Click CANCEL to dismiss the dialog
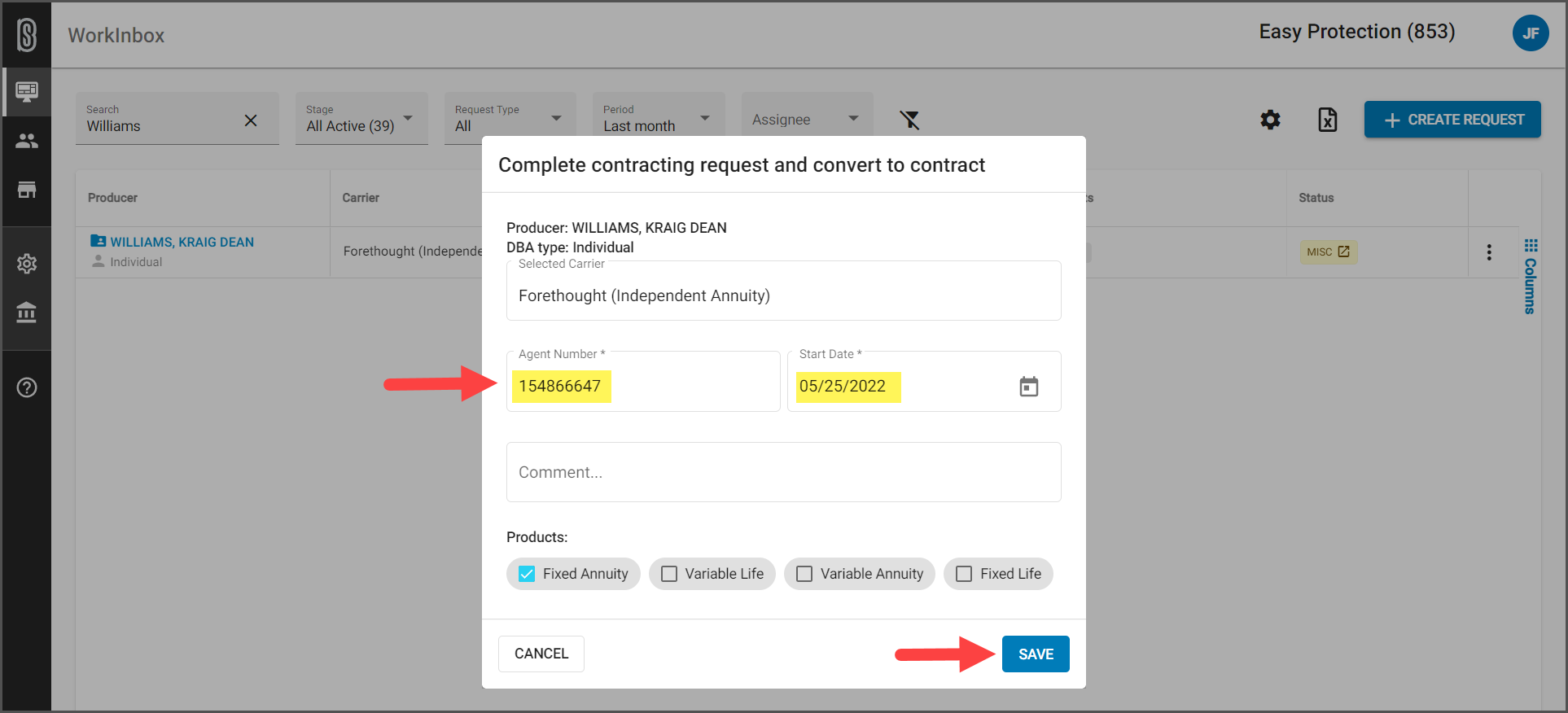The width and height of the screenshot is (1568, 713). [541, 654]
